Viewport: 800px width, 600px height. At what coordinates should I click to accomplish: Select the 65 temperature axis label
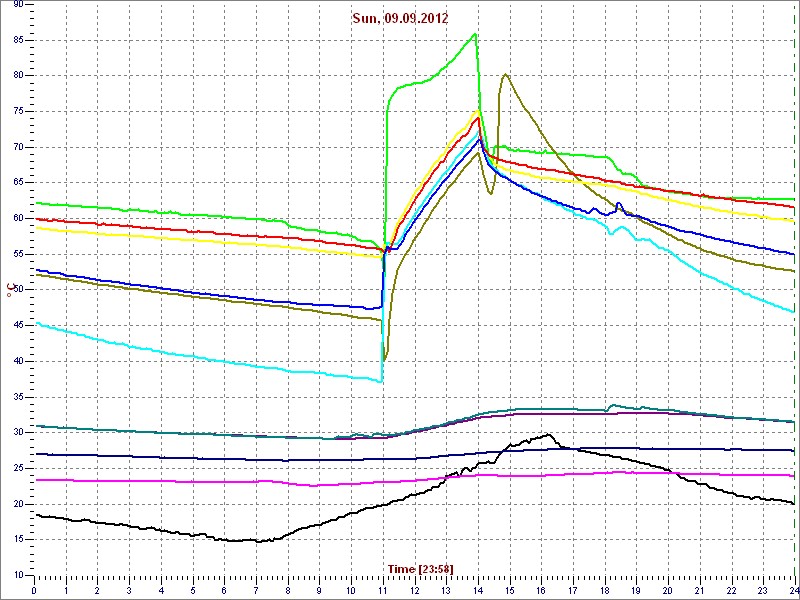[x=17, y=183]
